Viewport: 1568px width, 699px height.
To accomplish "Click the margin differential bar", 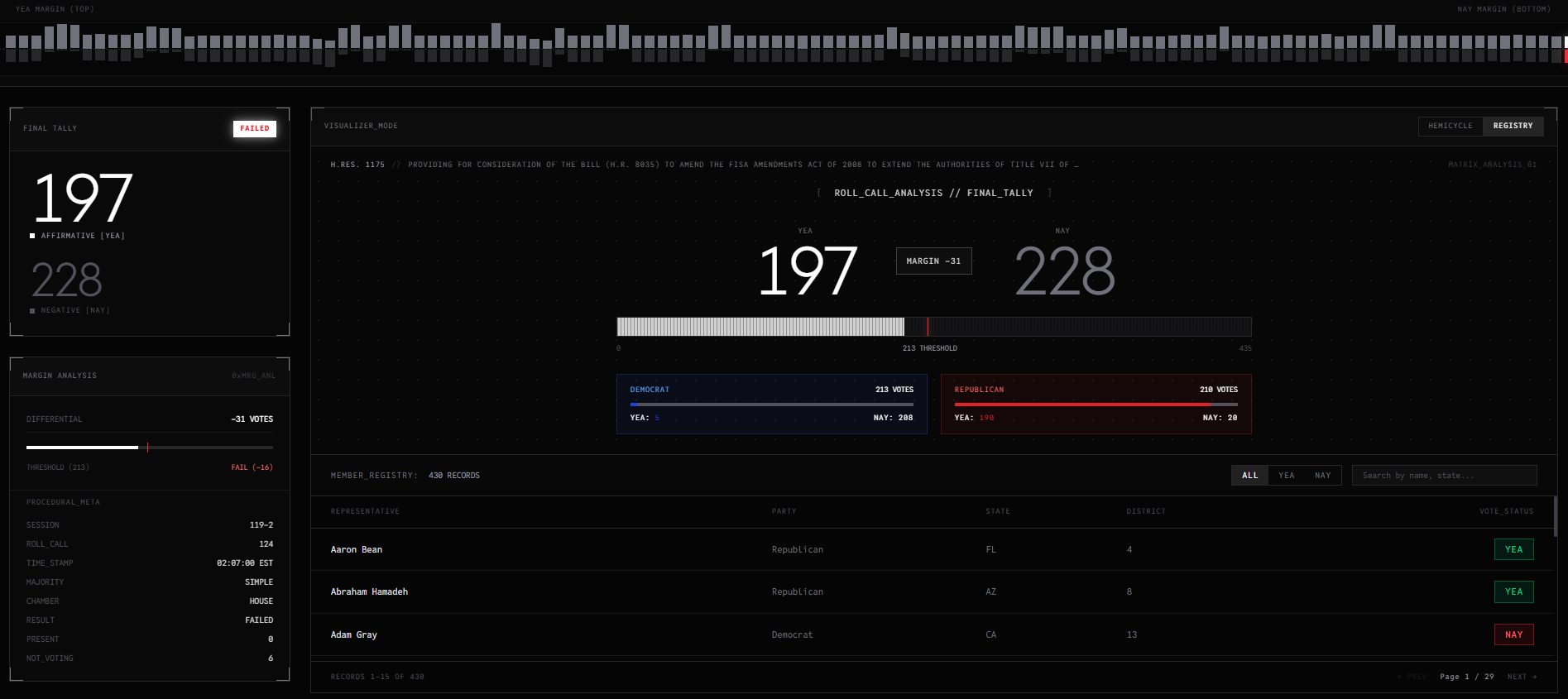I will point(149,448).
